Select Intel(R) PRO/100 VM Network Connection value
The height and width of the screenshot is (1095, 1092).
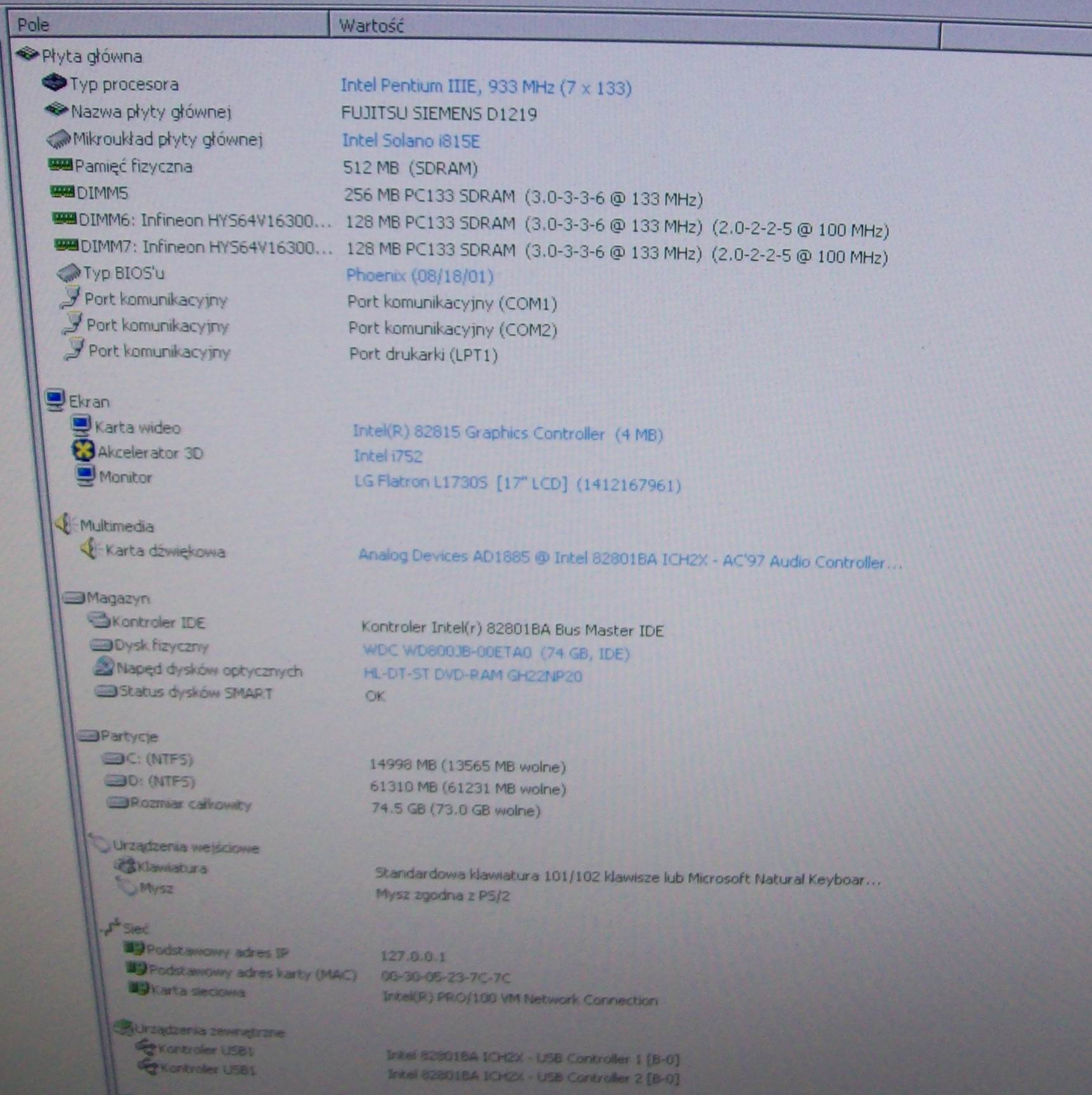[520, 998]
